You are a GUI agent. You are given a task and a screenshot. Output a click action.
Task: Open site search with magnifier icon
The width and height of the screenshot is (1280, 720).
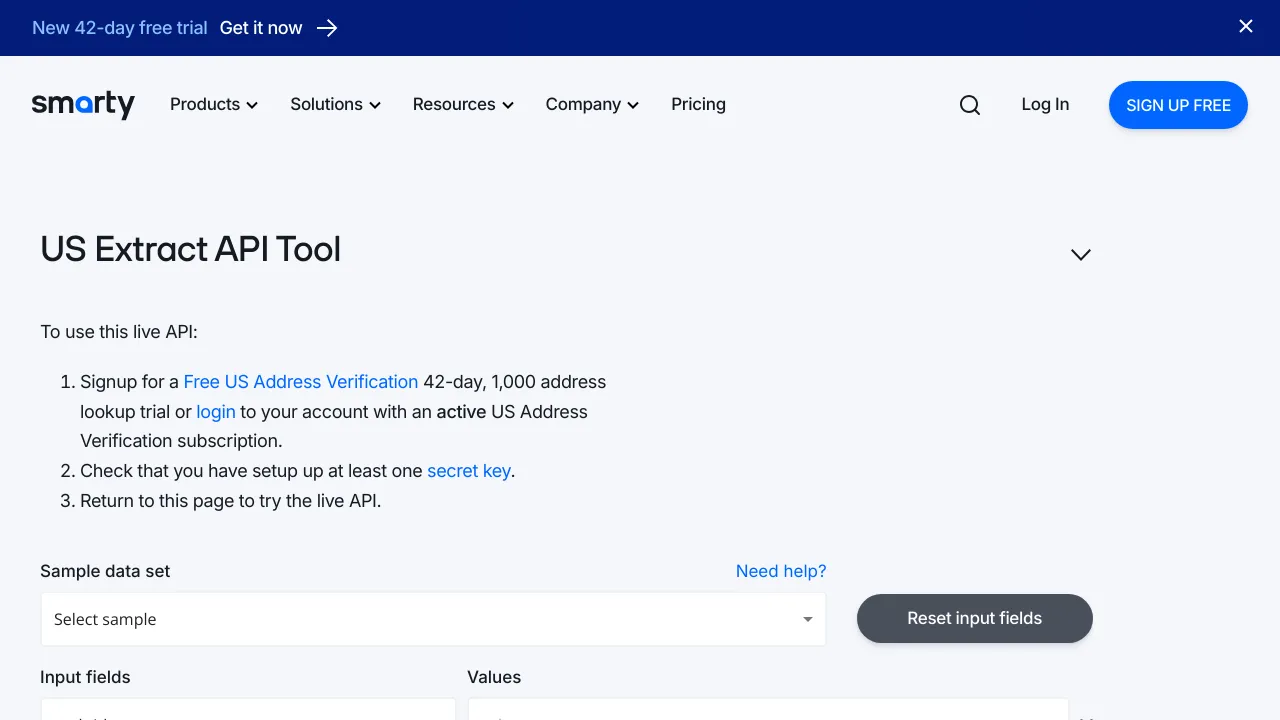pos(970,105)
